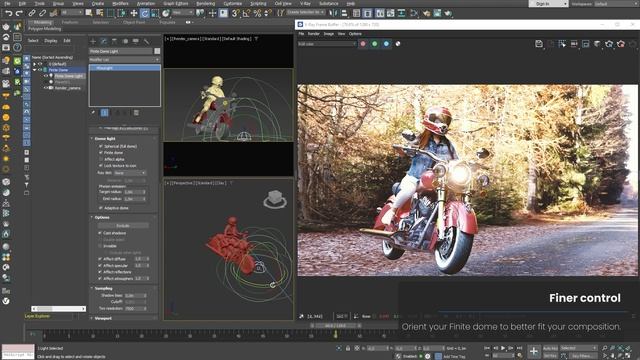The image size is (640, 360).
Task: Click the help question mark icon in left toolbar
Action: pyautogui.click(x=17, y=47)
